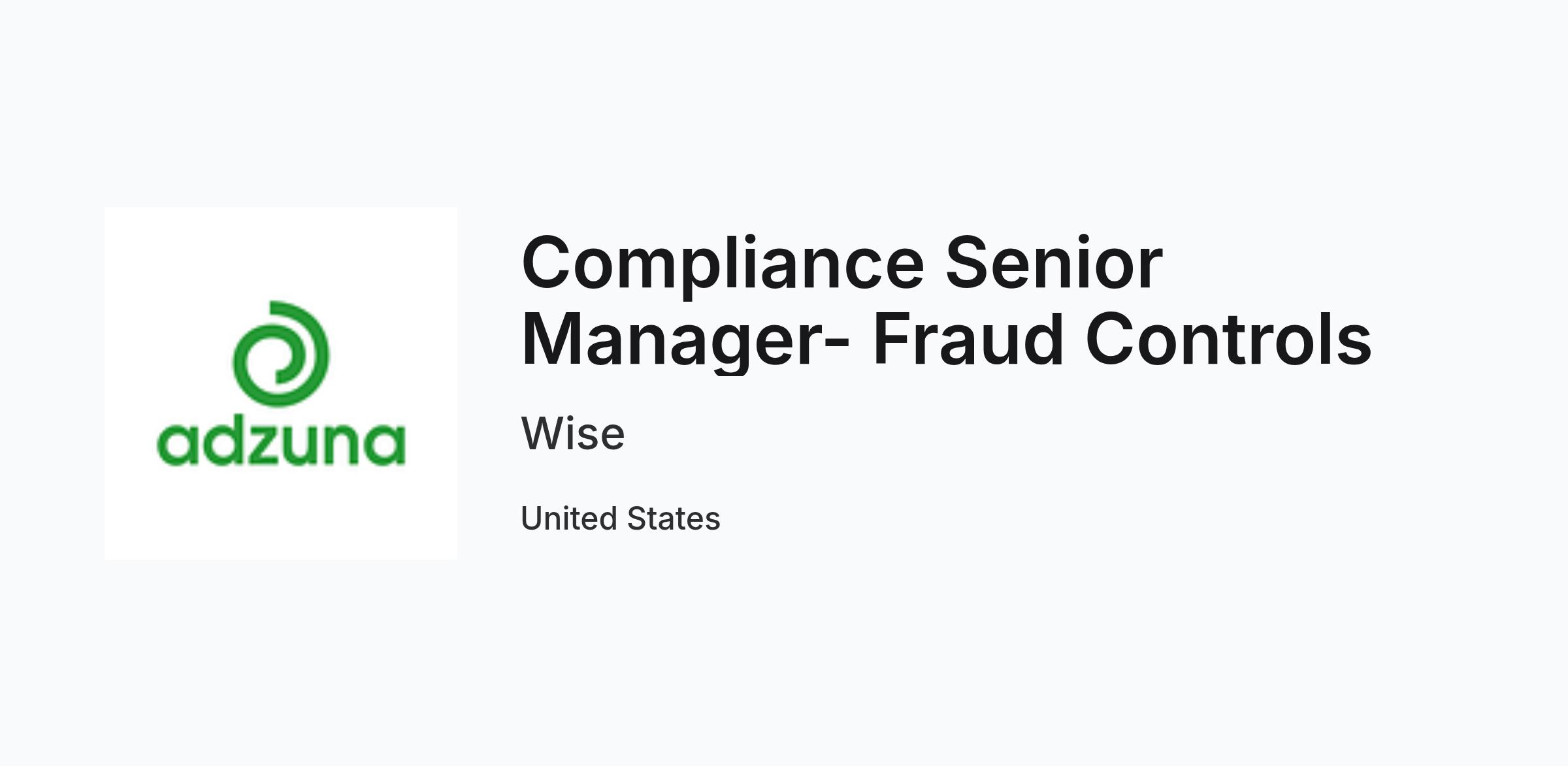Select the United States location text
The height and width of the screenshot is (766, 1568).
click(x=621, y=519)
